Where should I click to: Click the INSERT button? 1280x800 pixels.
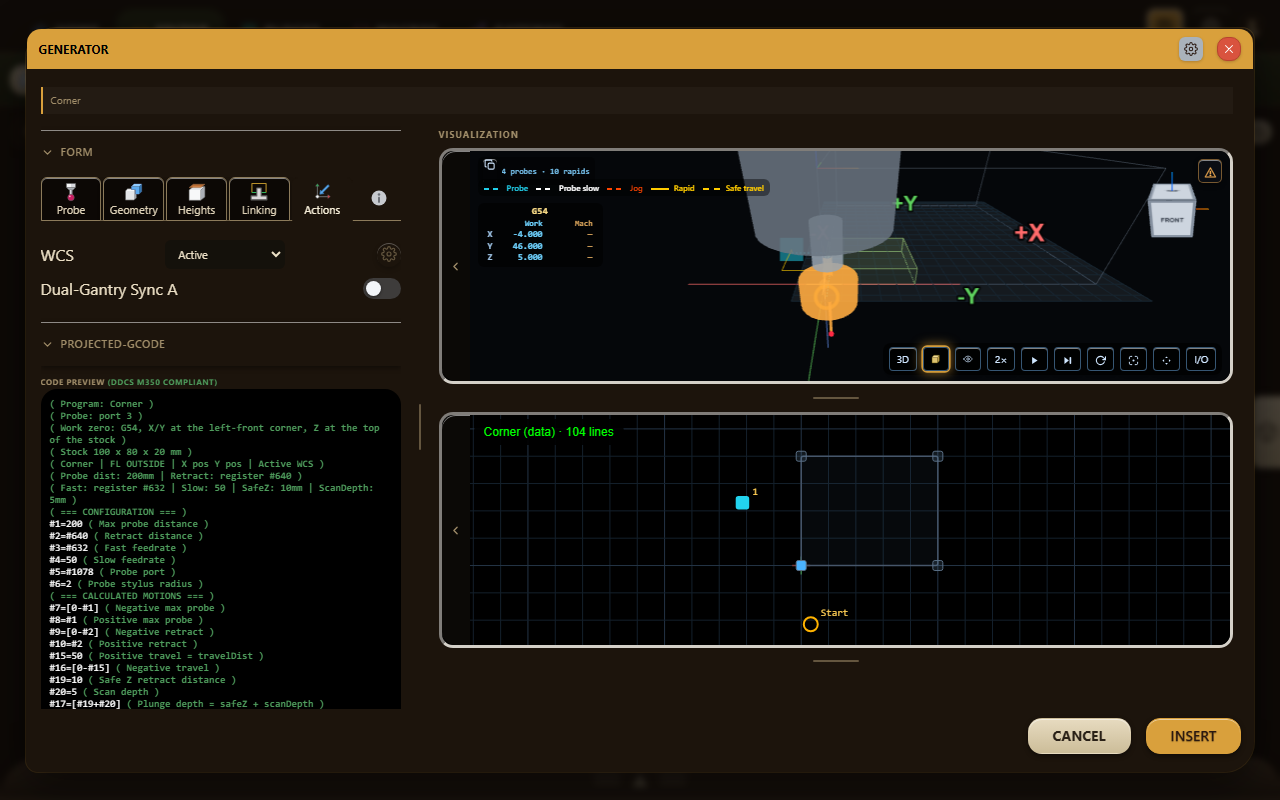tap(1193, 736)
